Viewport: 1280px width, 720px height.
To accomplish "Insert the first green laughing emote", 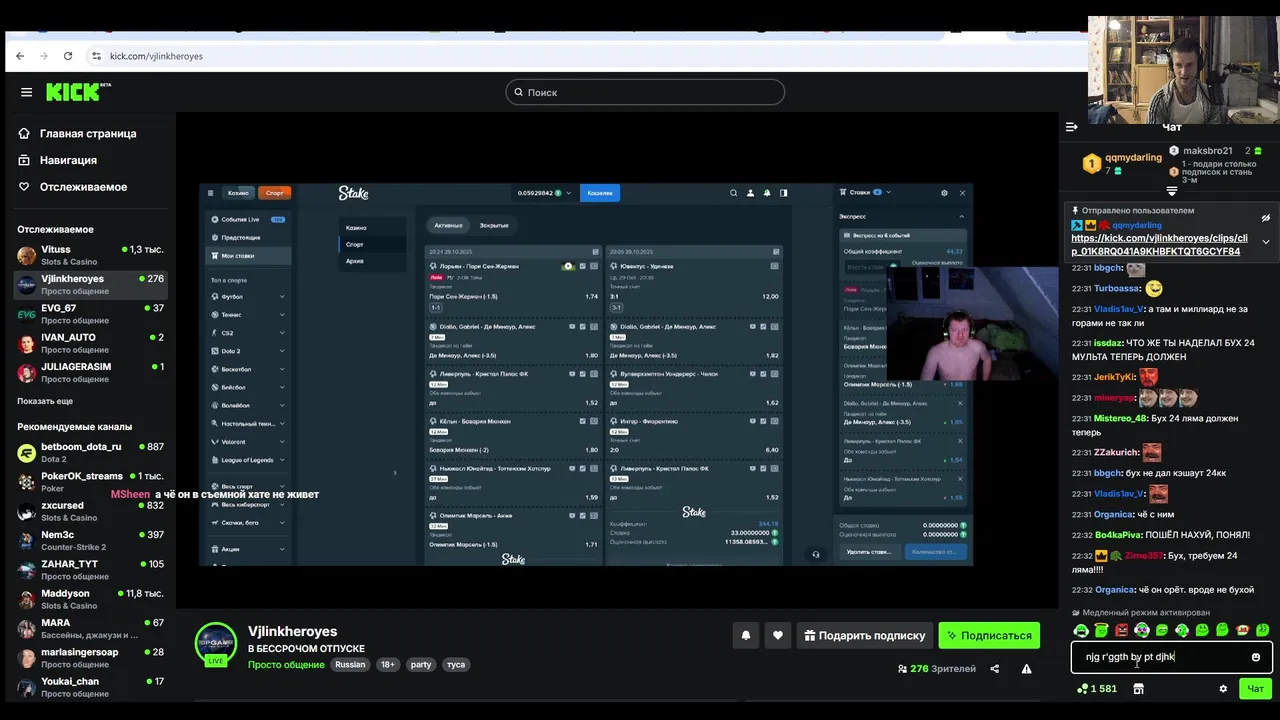I will pos(1081,630).
